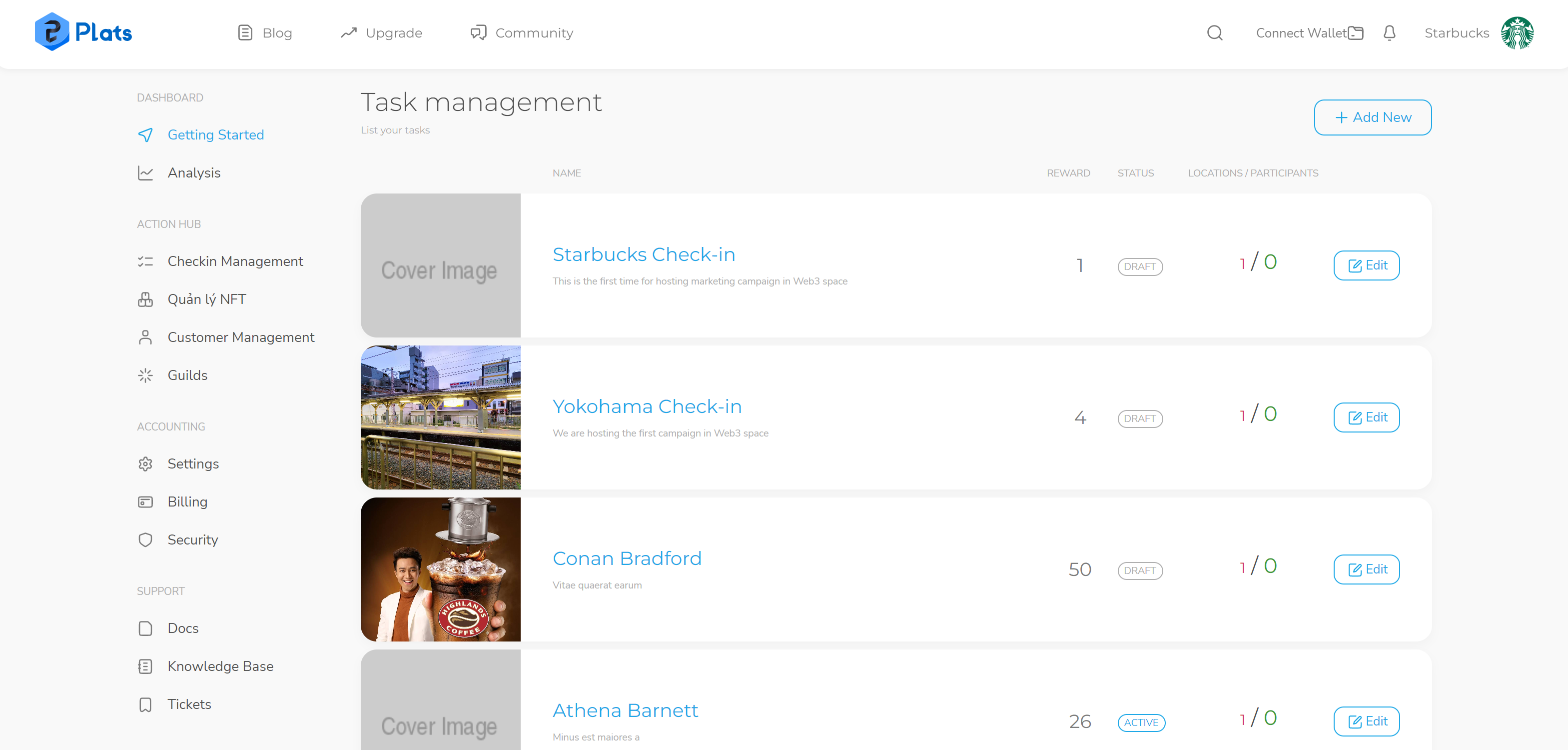Screen dimensions: 1568x750
Task: Click the Starbucks profile avatar
Action: tap(1517, 33)
